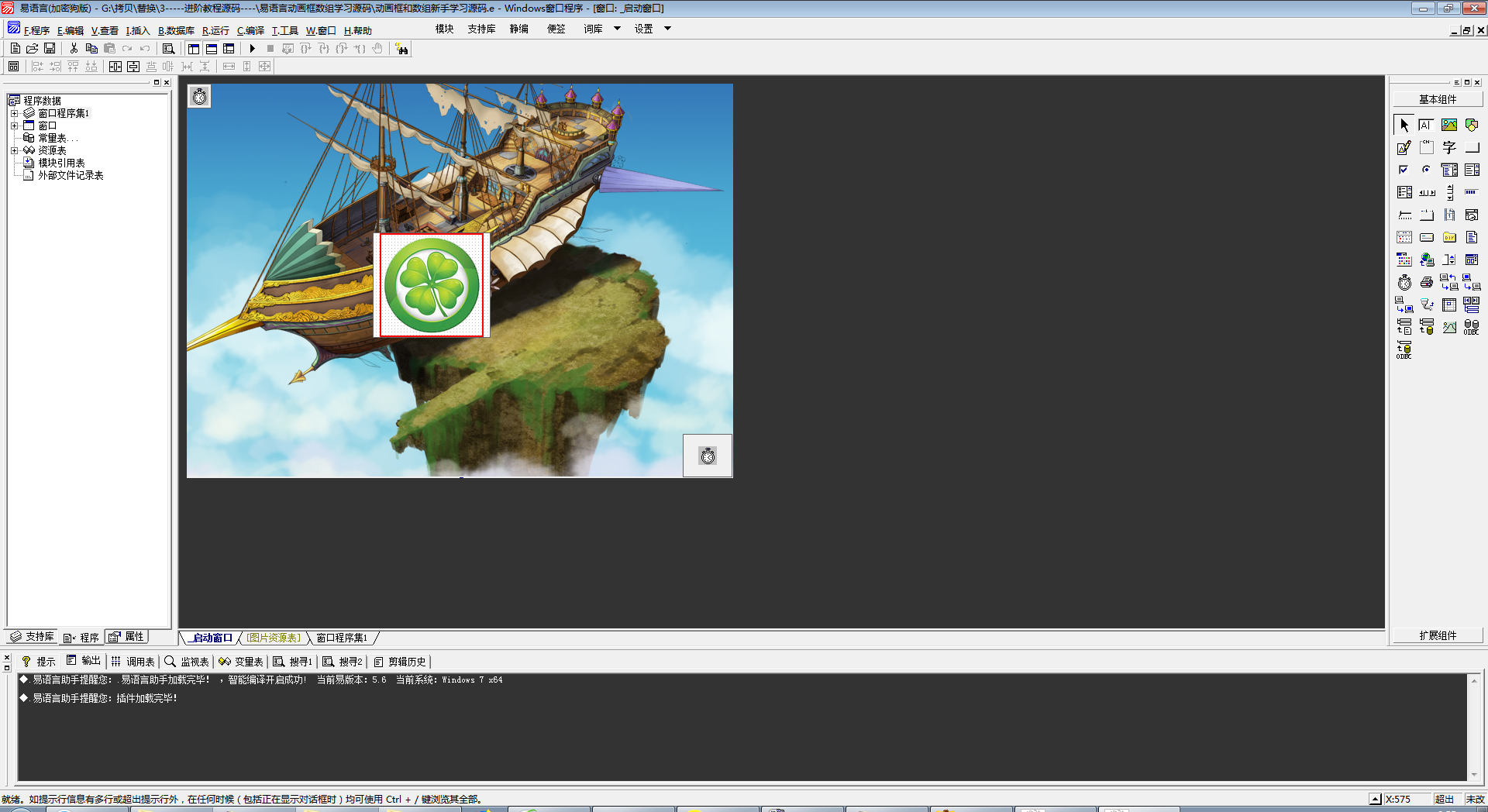The image size is (1488, 812).
Task: Select the pointer tool in components
Action: [1404, 125]
